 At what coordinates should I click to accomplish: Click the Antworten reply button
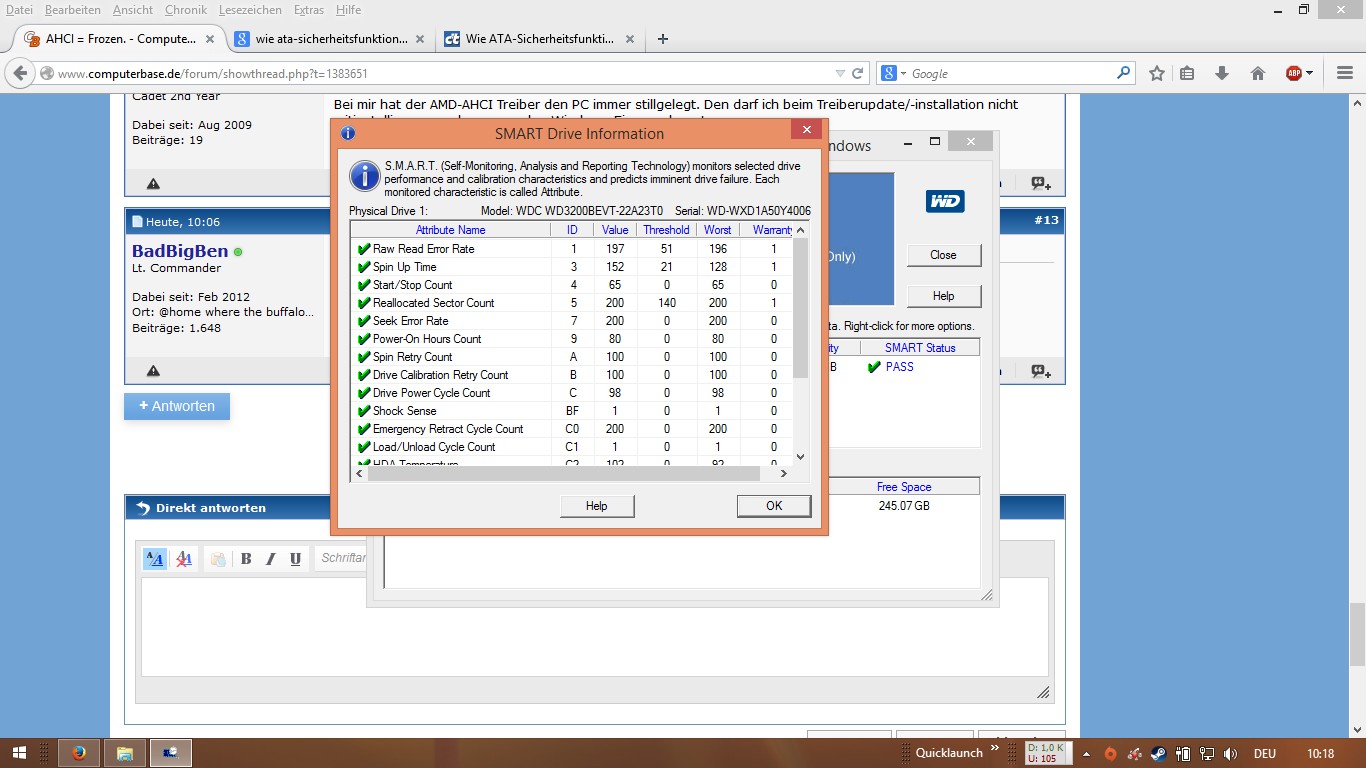(x=177, y=406)
